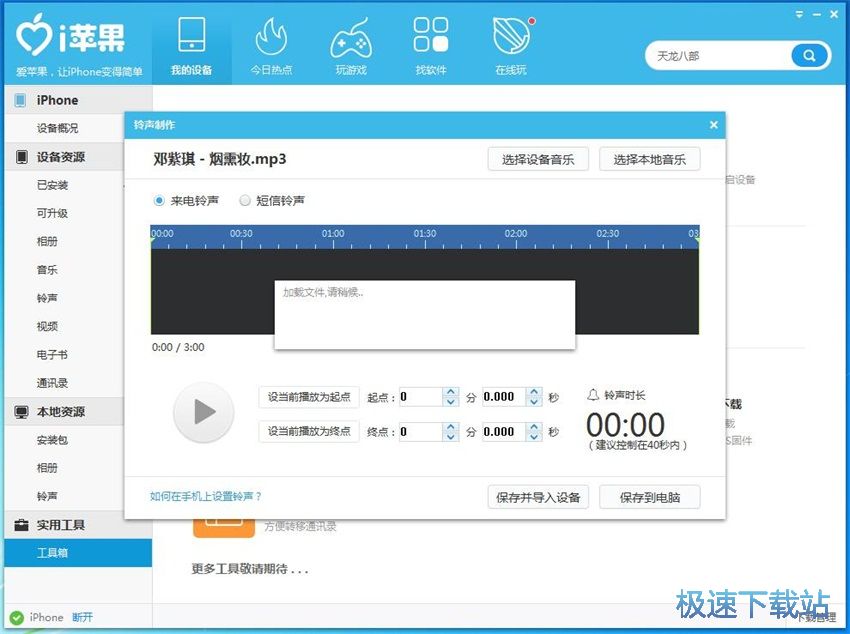850x634 pixels.
Task: Select the 来电铃声 radio button
Action: [x=159, y=201]
